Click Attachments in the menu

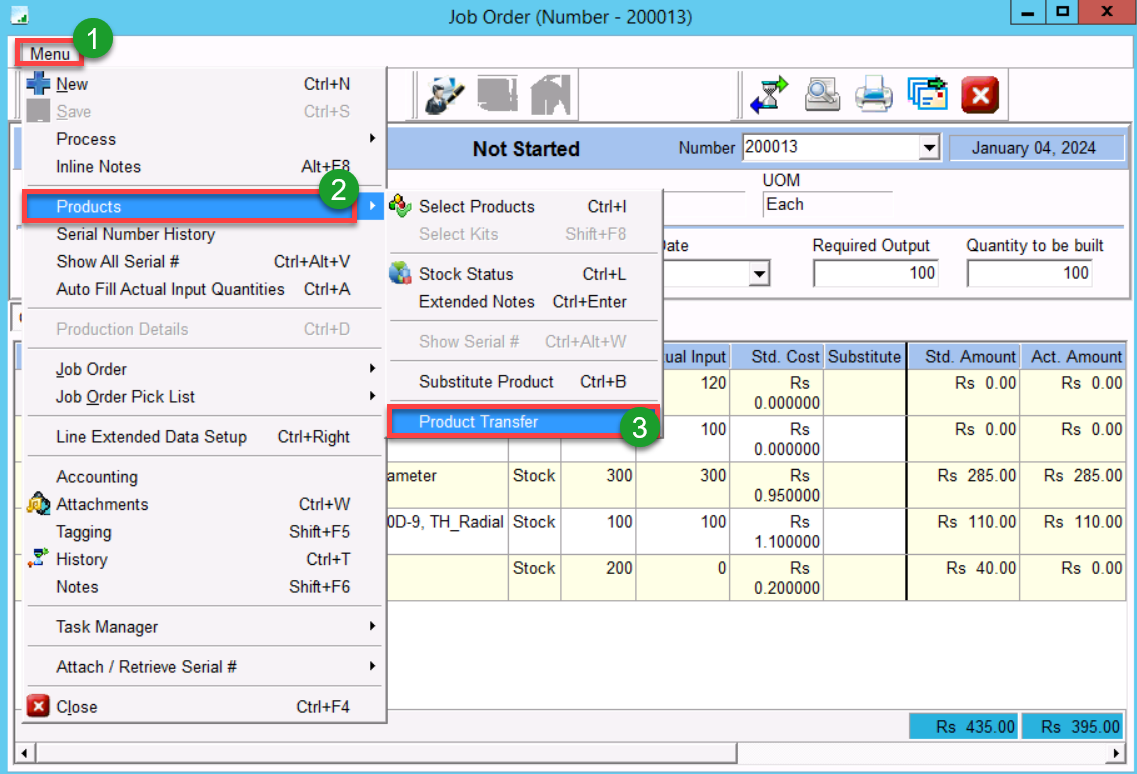[102, 505]
